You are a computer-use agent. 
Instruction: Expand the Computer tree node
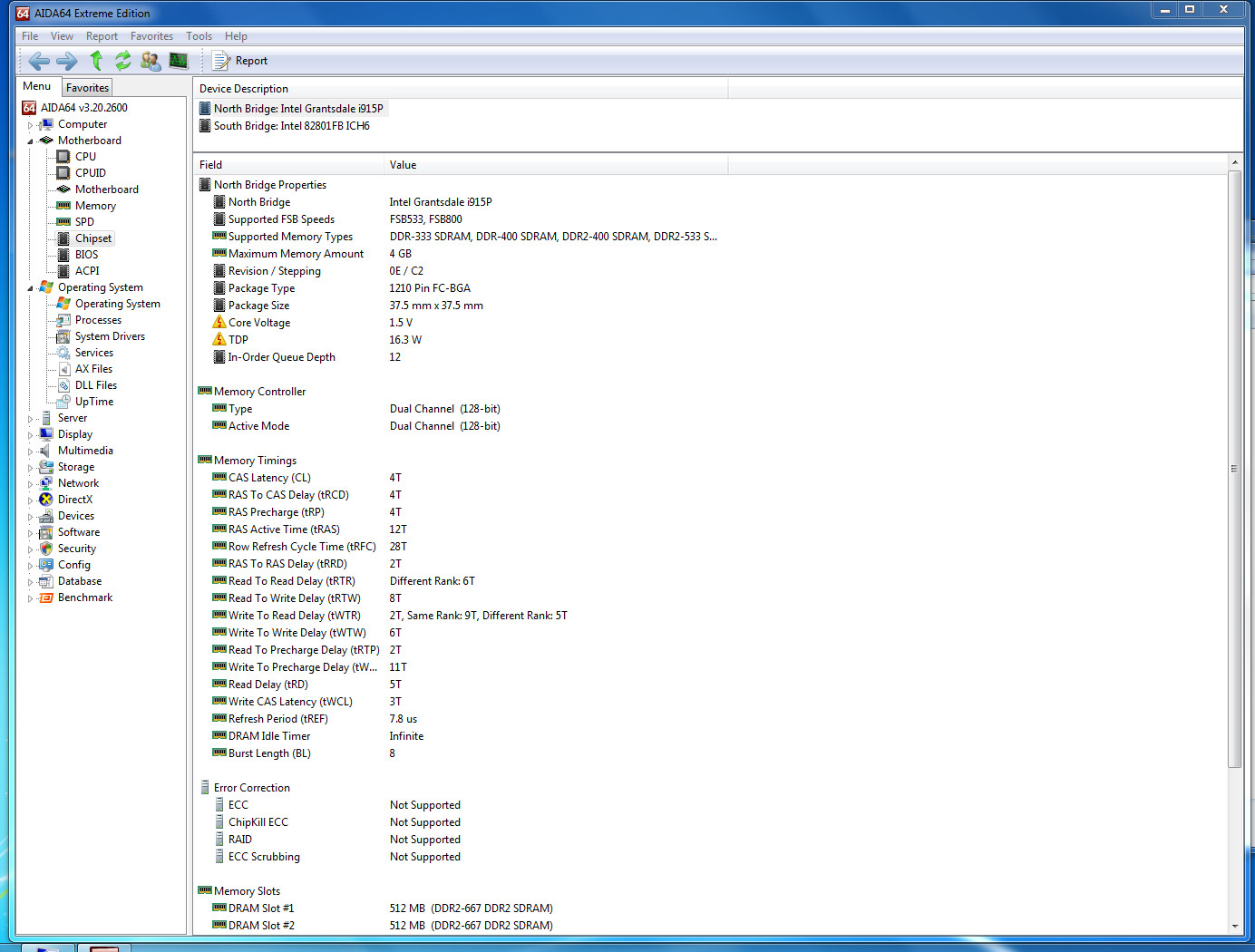(x=30, y=125)
